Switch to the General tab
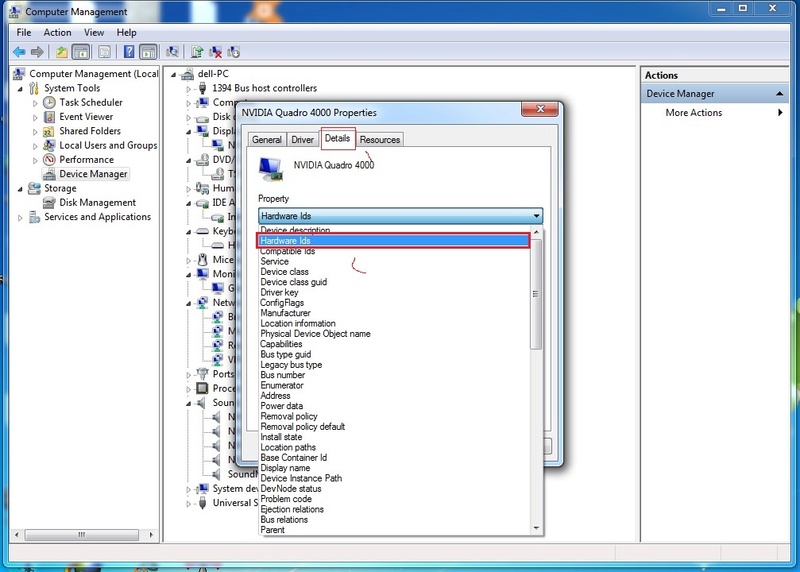Image resolution: width=800 pixels, height=572 pixels. (267, 139)
